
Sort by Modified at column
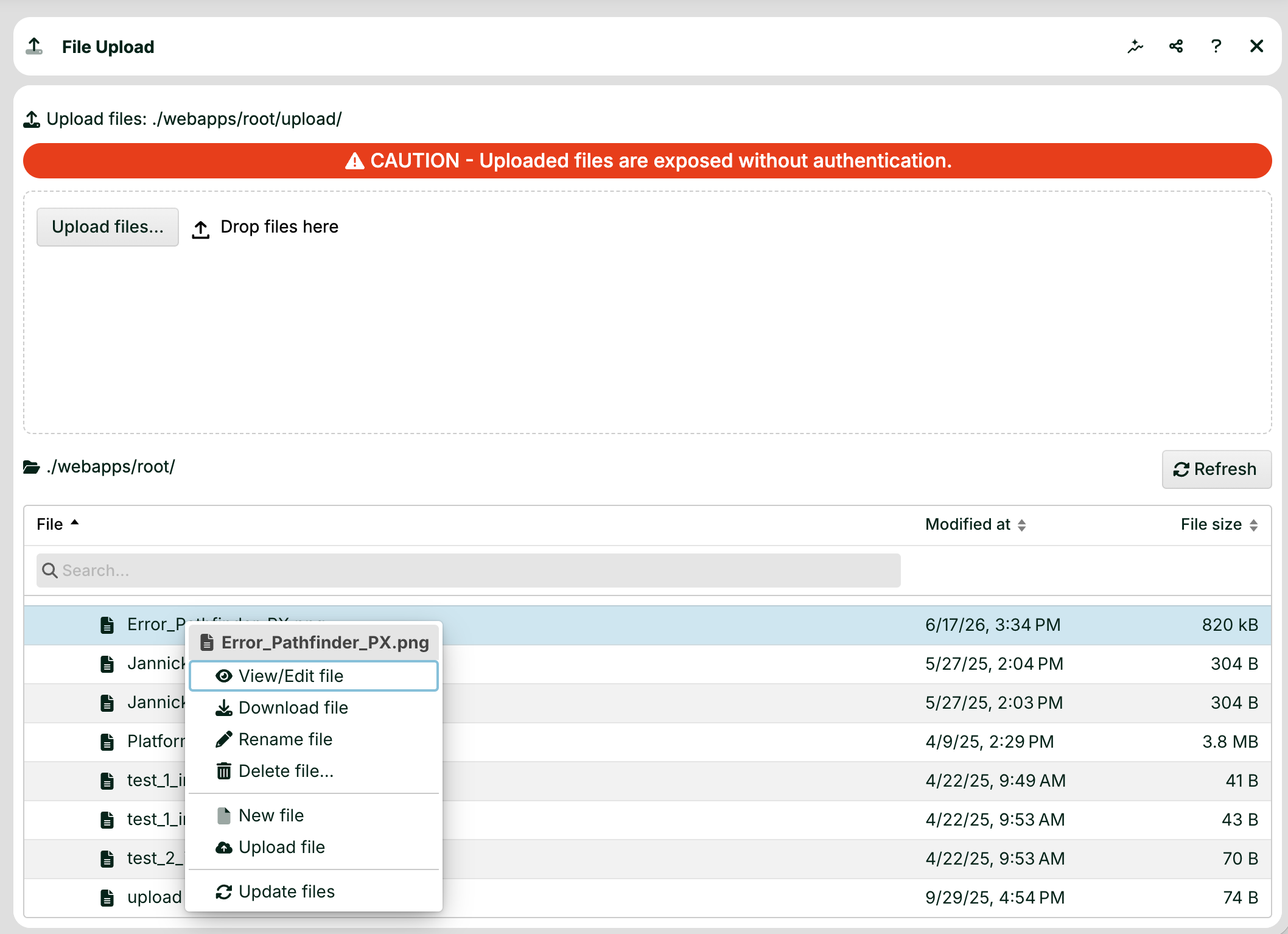976,525
